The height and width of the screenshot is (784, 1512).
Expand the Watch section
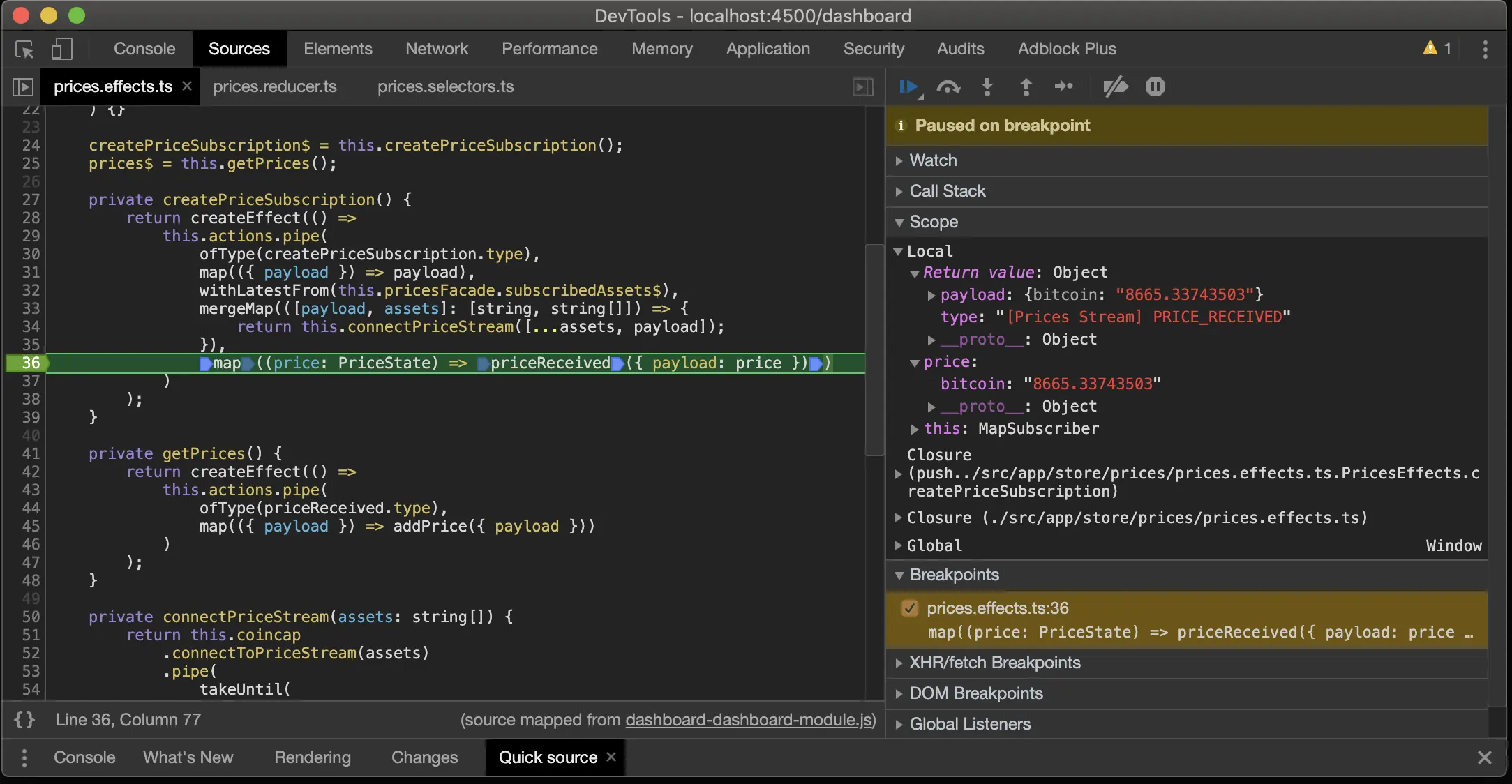(933, 160)
